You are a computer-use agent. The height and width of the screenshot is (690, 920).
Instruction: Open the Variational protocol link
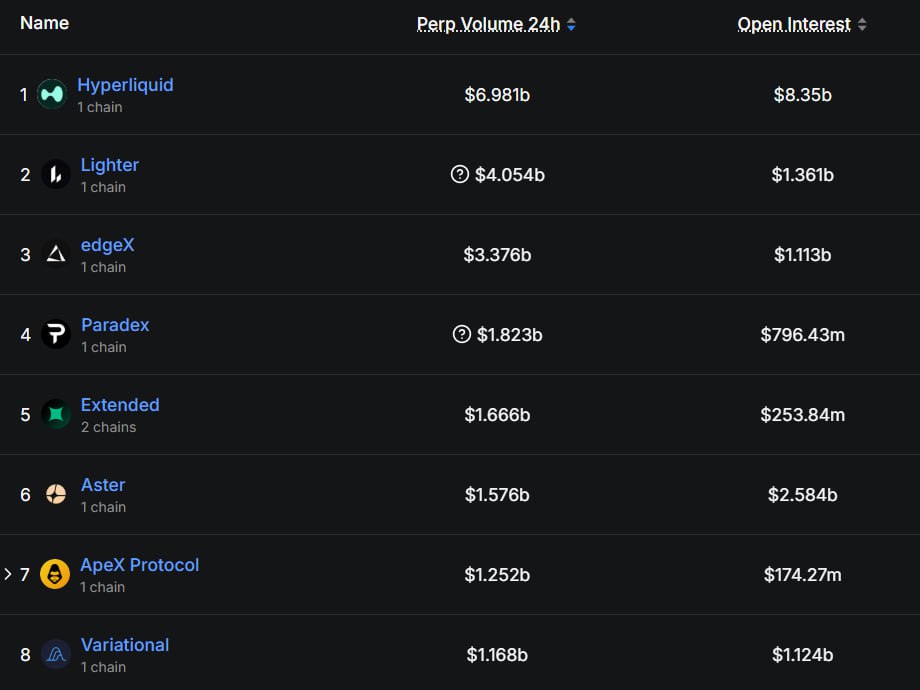click(x=125, y=645)
